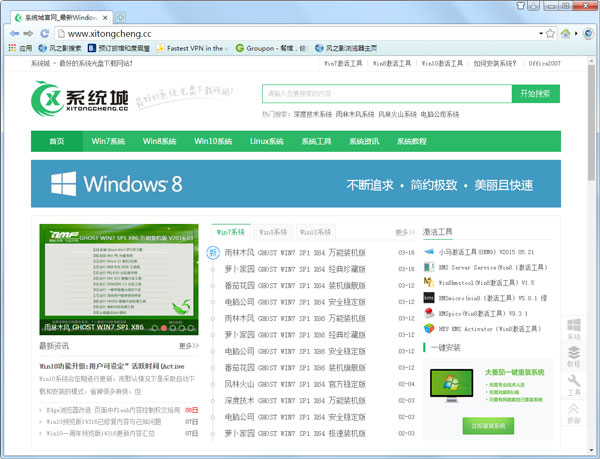The width and height of the screenshot is (600, 459).
Task: Open 番茄花园 GHOST WIN7 SP1 X64 装机旗舰版
Action: [295, 285]
